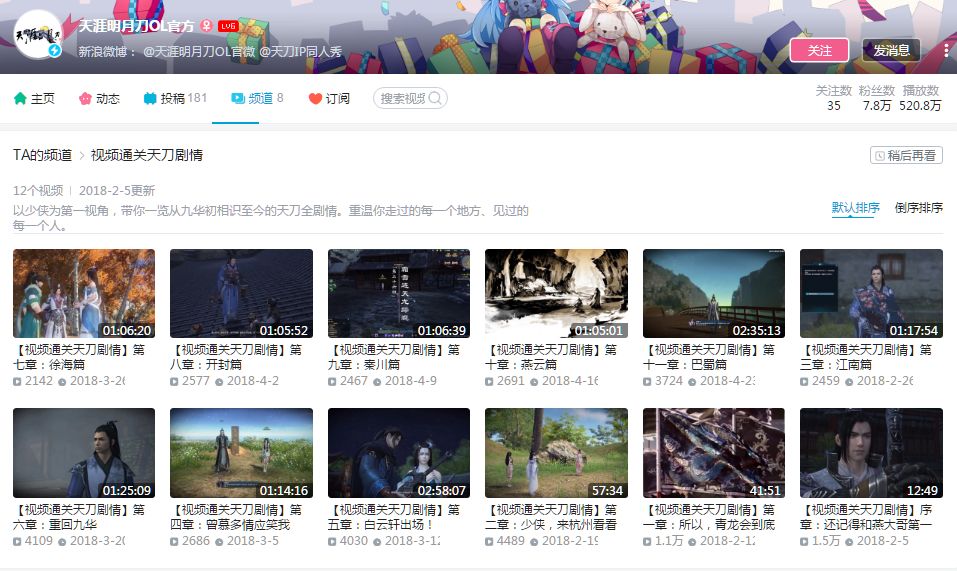Open the 订阅 tab
Screen dimensions: 957x571
(329, 98)
